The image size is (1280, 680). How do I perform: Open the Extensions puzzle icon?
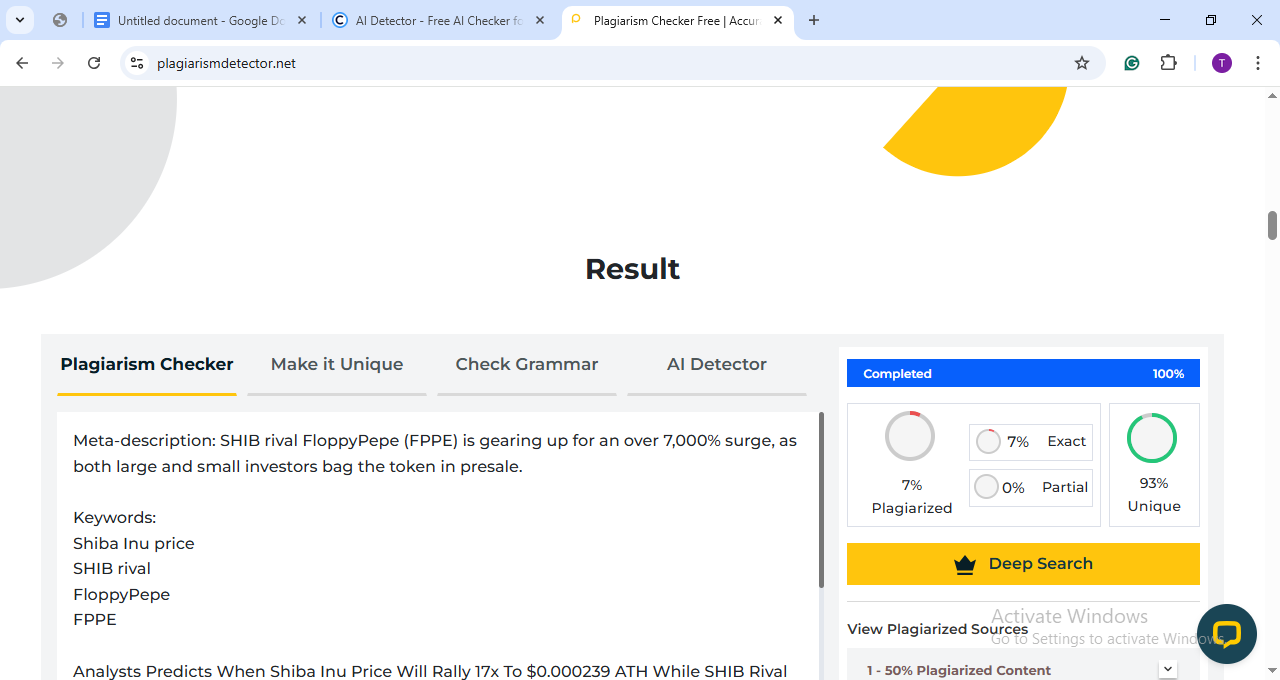[x=1168, y=63]
